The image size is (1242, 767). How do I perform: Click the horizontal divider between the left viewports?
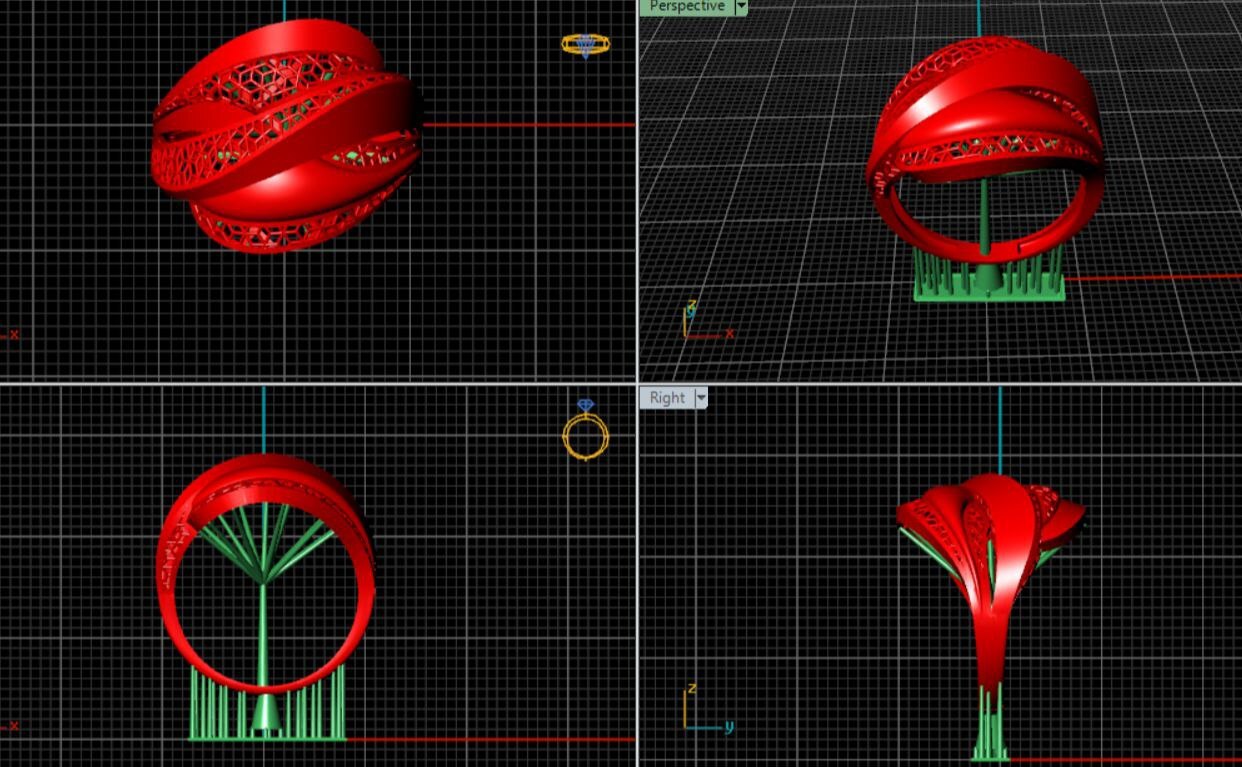click(318, 383)
